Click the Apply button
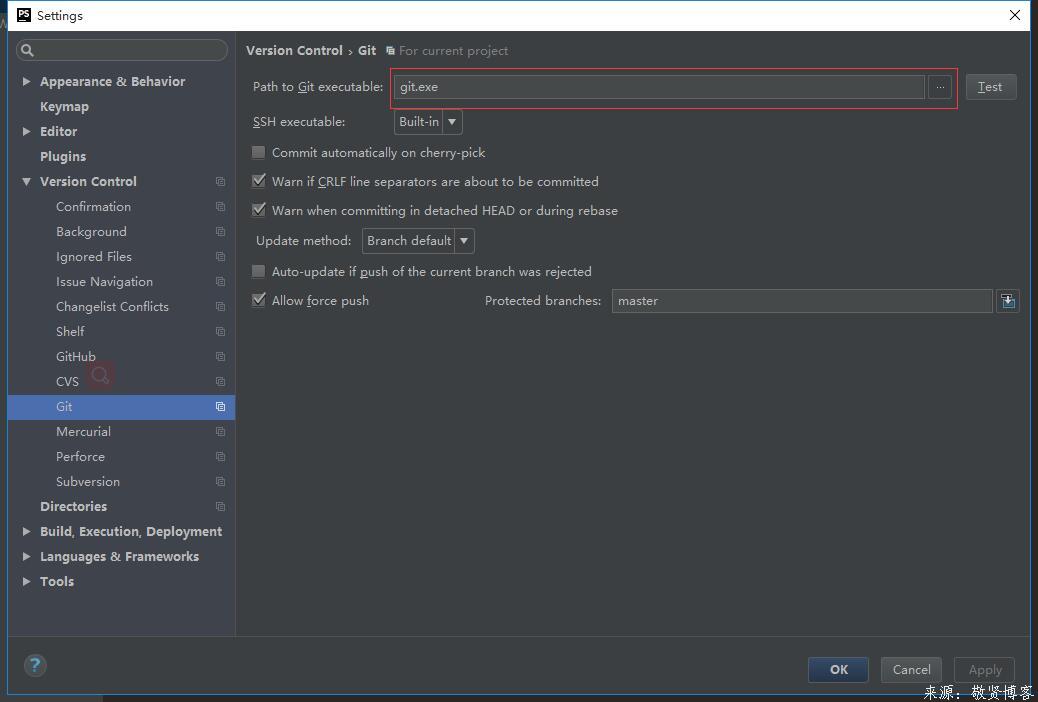This screenshot has height=702, width=1038. pos(984,670)
